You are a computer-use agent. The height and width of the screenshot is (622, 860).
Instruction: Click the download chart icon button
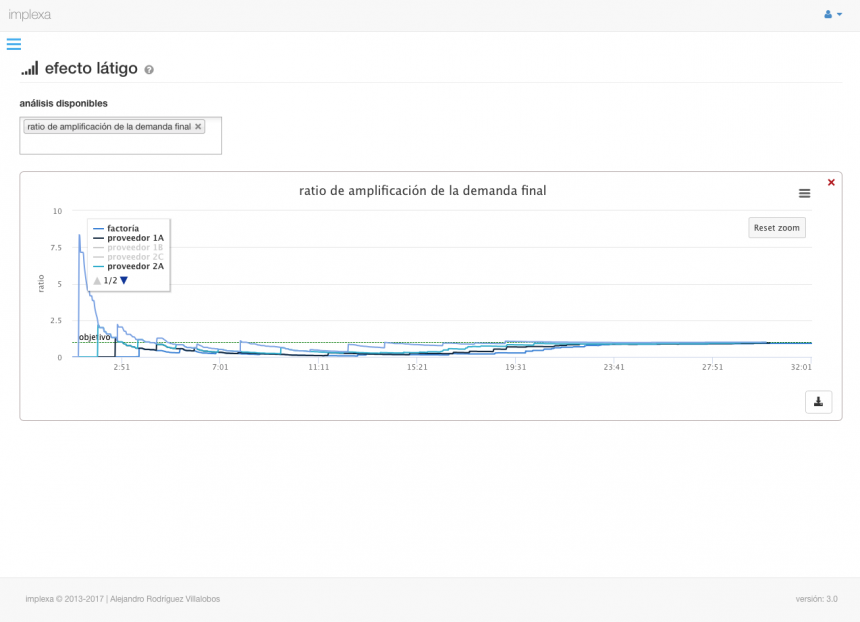(818, 402)
